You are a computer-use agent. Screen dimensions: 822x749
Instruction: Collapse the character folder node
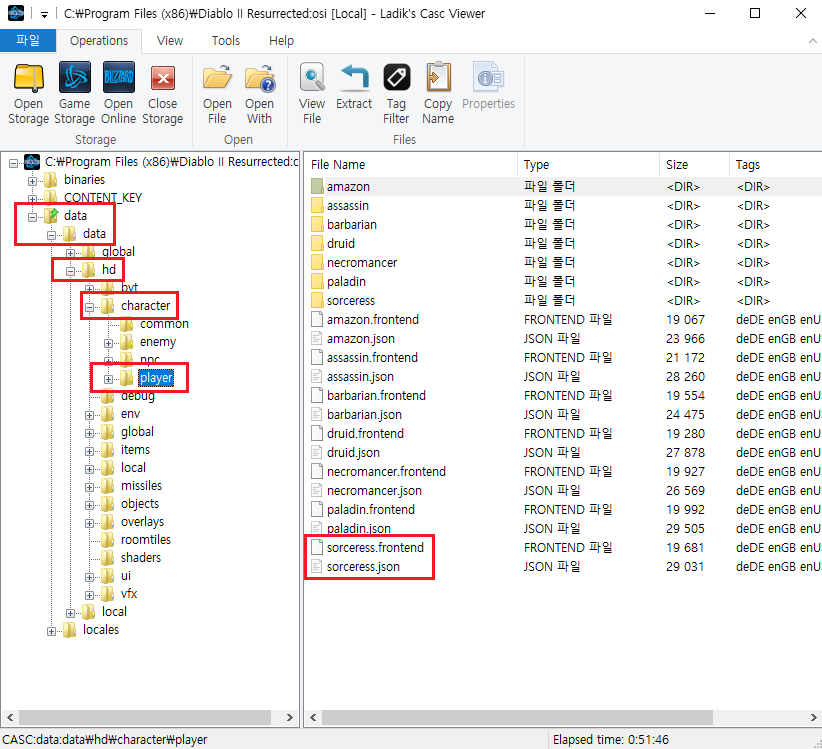coord(90,307)
